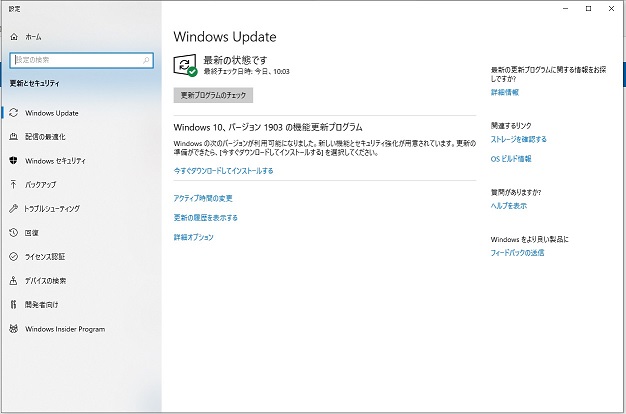Click the 詳細情報 link
This screenshot has width=626, height=414.
click(505, 92)
